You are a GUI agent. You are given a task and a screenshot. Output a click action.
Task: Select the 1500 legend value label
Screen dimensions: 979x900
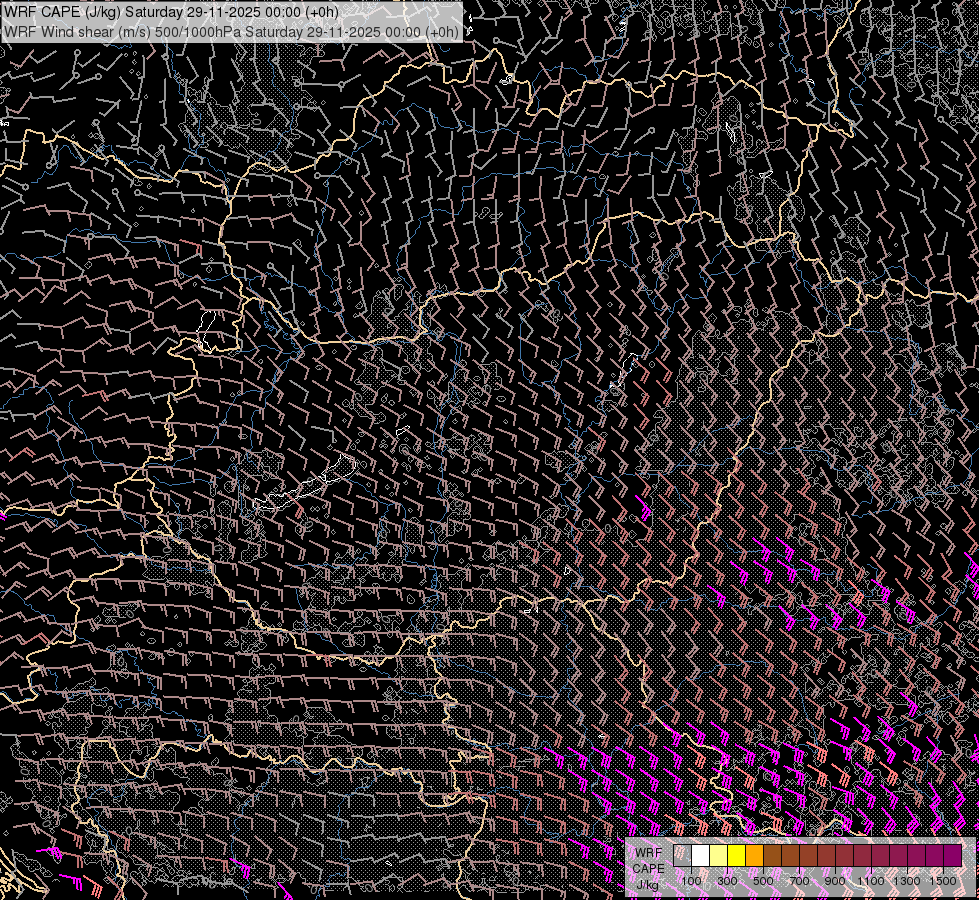[x=943, y=881]
